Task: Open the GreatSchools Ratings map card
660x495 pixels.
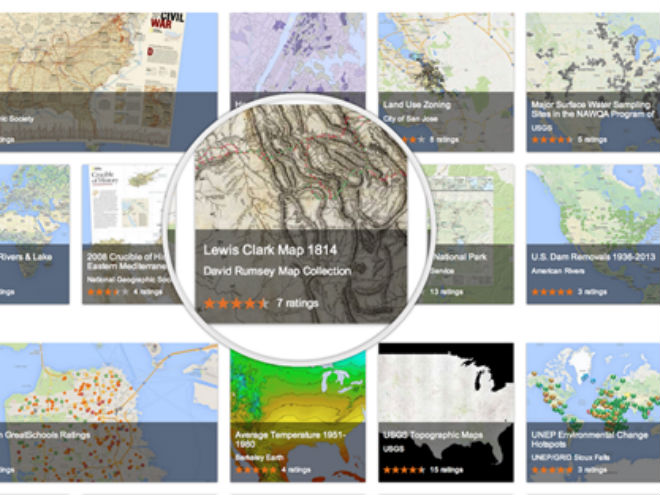Action: click(x=109, y=412)
